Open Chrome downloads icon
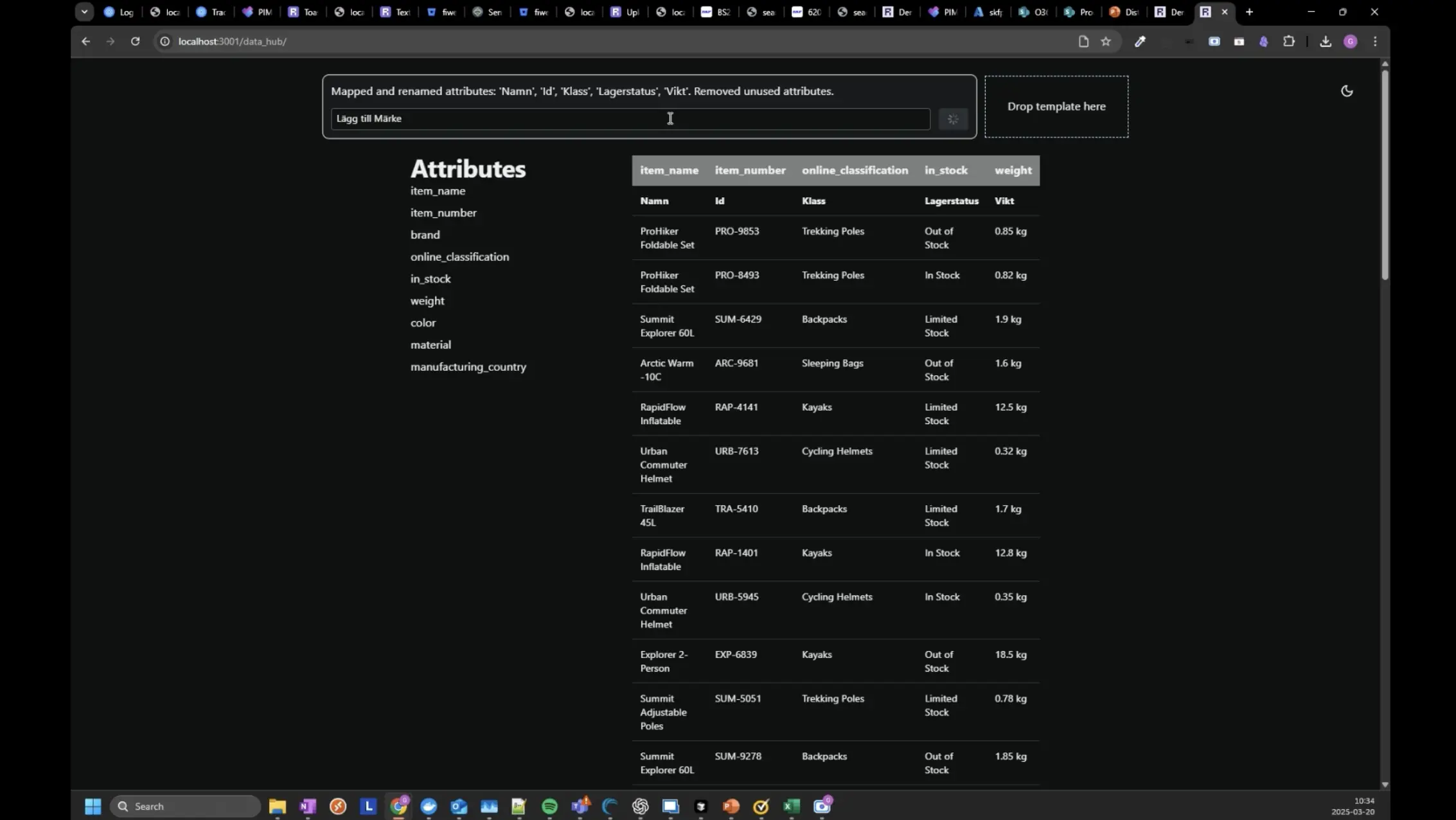Viewport: 1456px width, 820px height. tap(1325, 41)
